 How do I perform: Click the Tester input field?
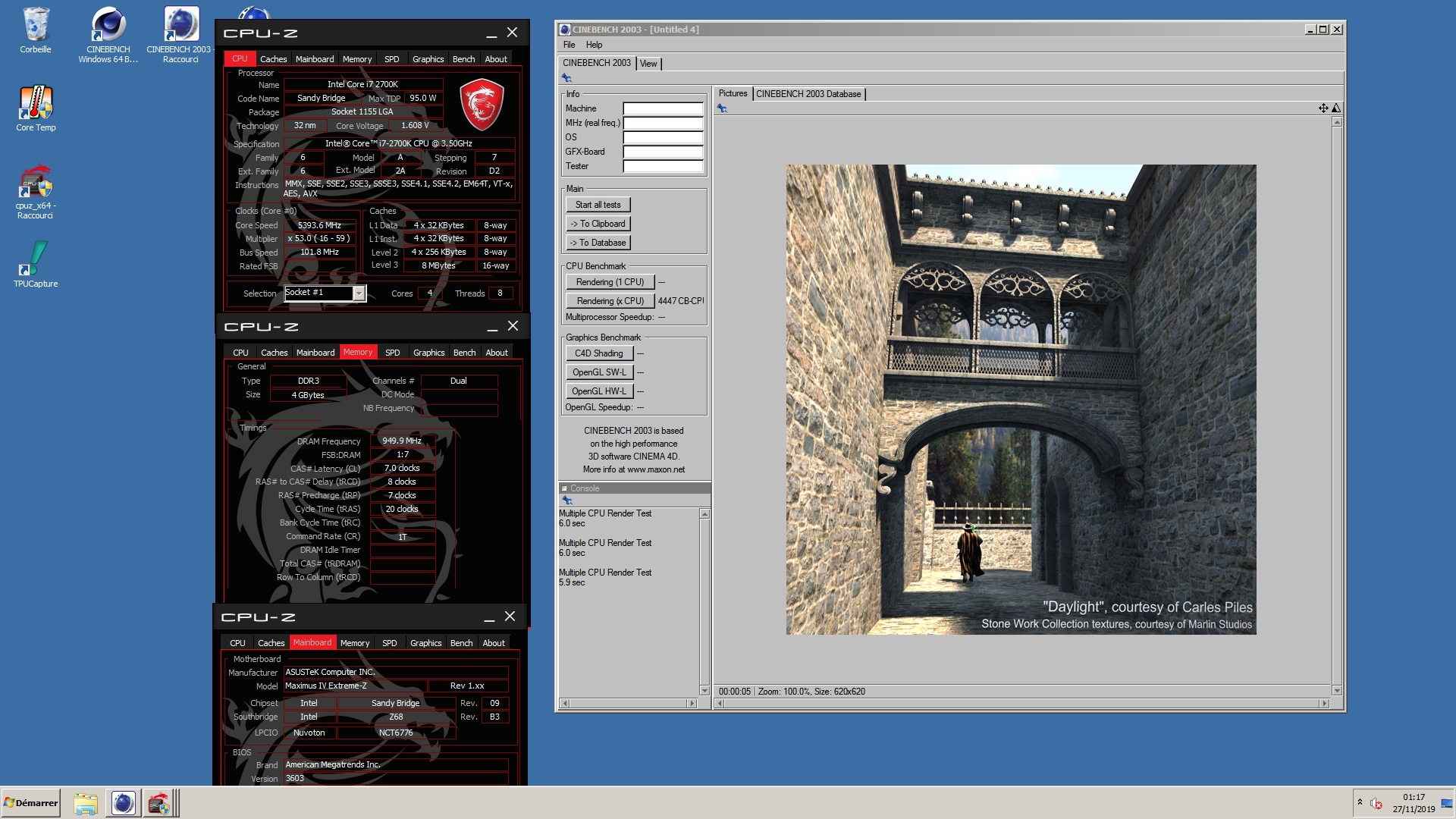(663, 166)
